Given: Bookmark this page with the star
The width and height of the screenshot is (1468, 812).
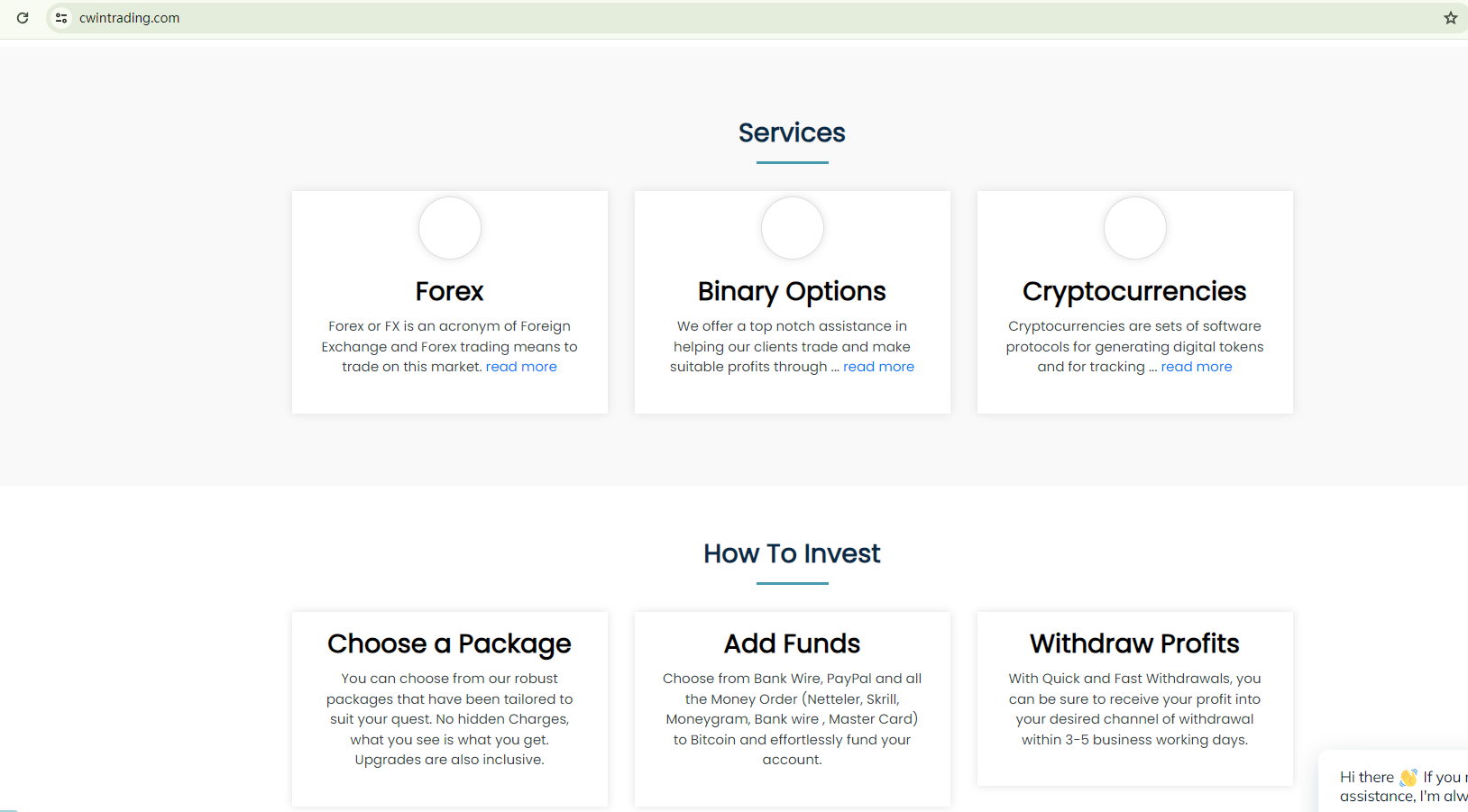Looking at the screenshot, I should (x=1450, y=18).
